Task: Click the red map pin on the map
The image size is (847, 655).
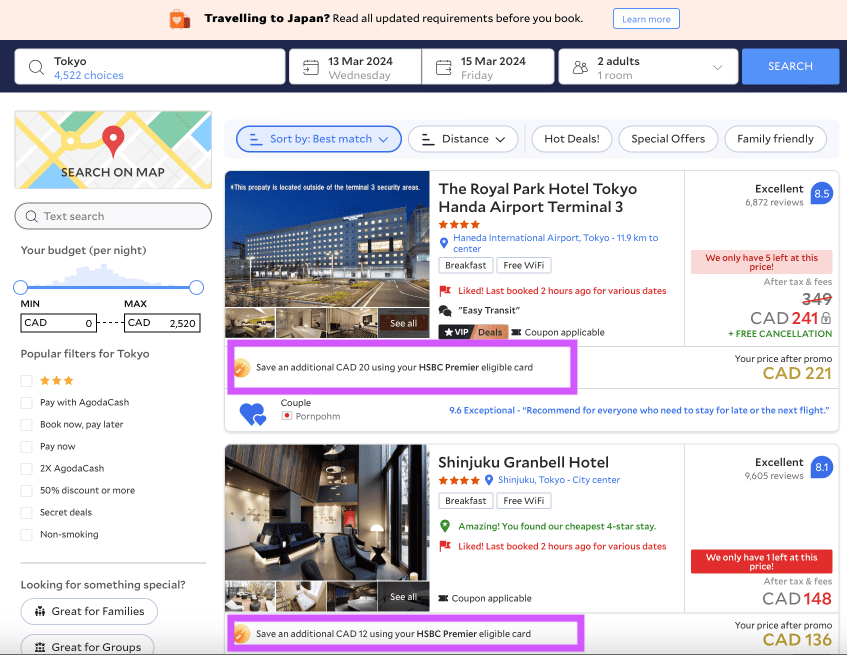Action: pyautogui.click(x=113, y=141)
